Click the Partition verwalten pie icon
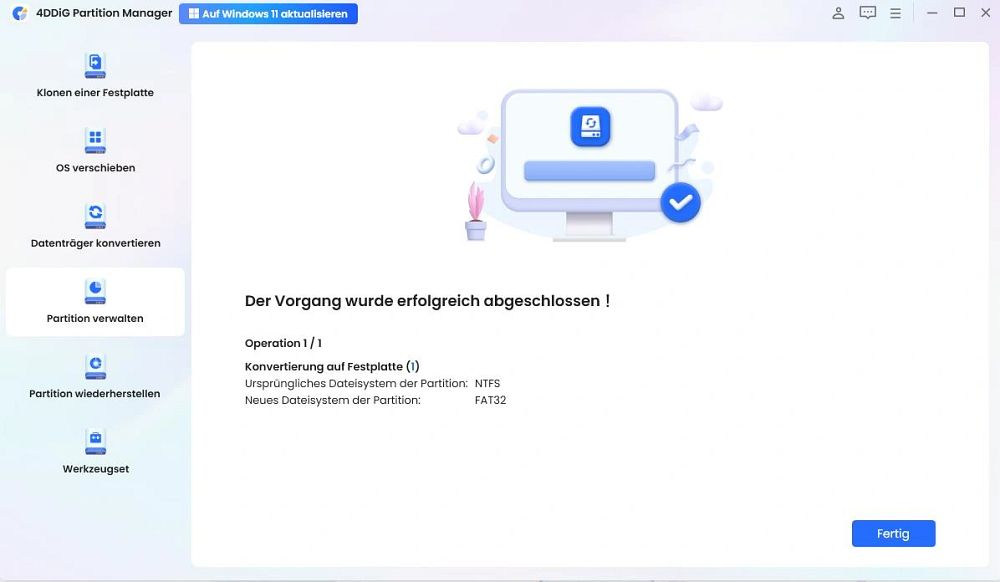The height and width of the screenshot is (582, 1000). (95, 291)
